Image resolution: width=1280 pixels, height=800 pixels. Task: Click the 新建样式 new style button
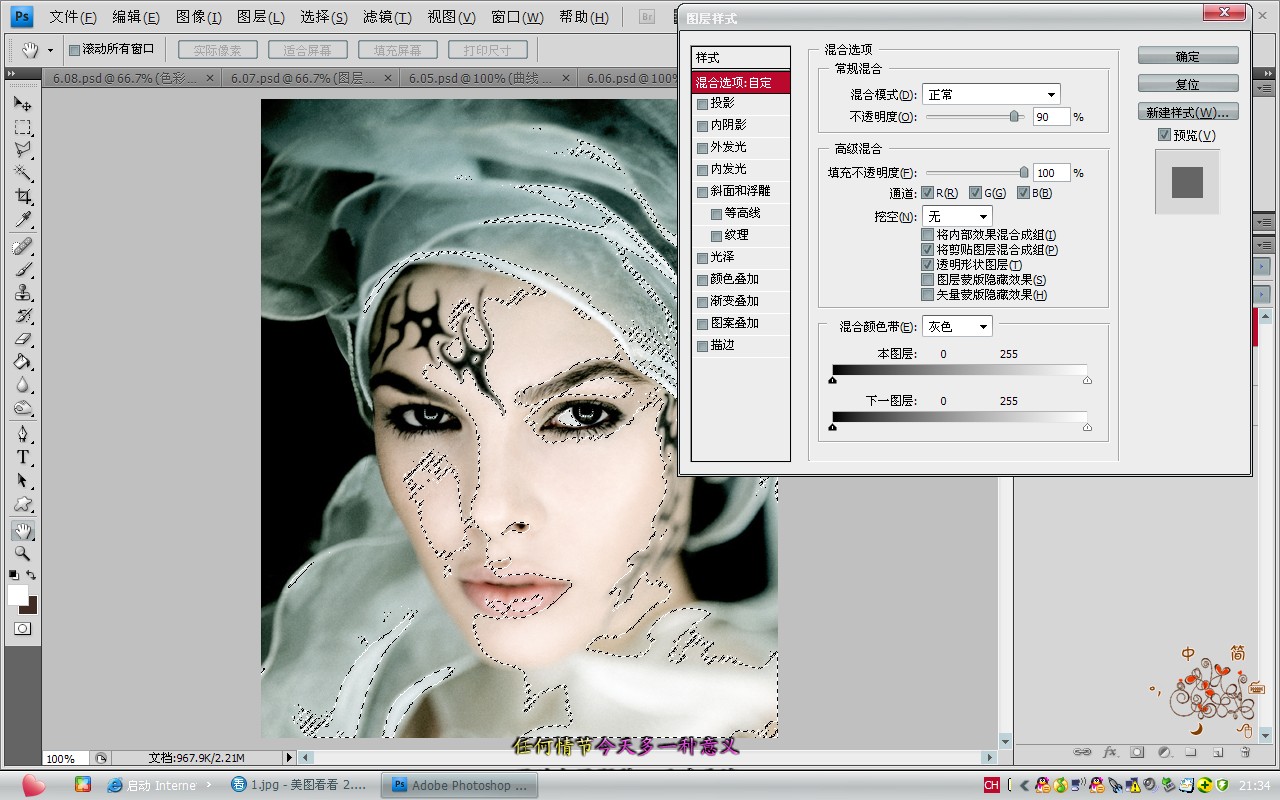1188,112
